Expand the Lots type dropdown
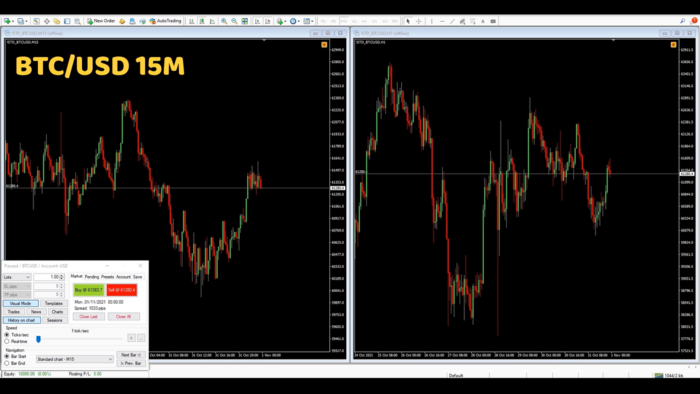This screenshot has width=700, height=394. pyautogui.click(x=17, y=277)
